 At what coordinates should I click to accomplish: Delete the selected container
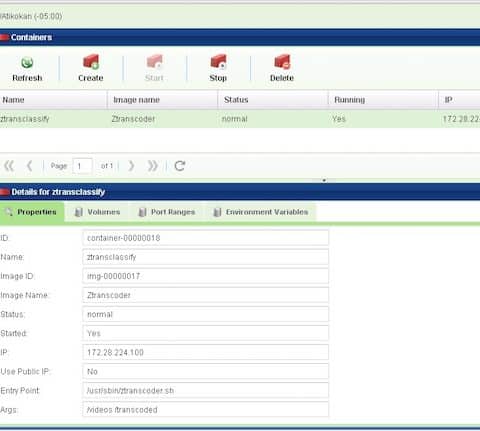282,69
